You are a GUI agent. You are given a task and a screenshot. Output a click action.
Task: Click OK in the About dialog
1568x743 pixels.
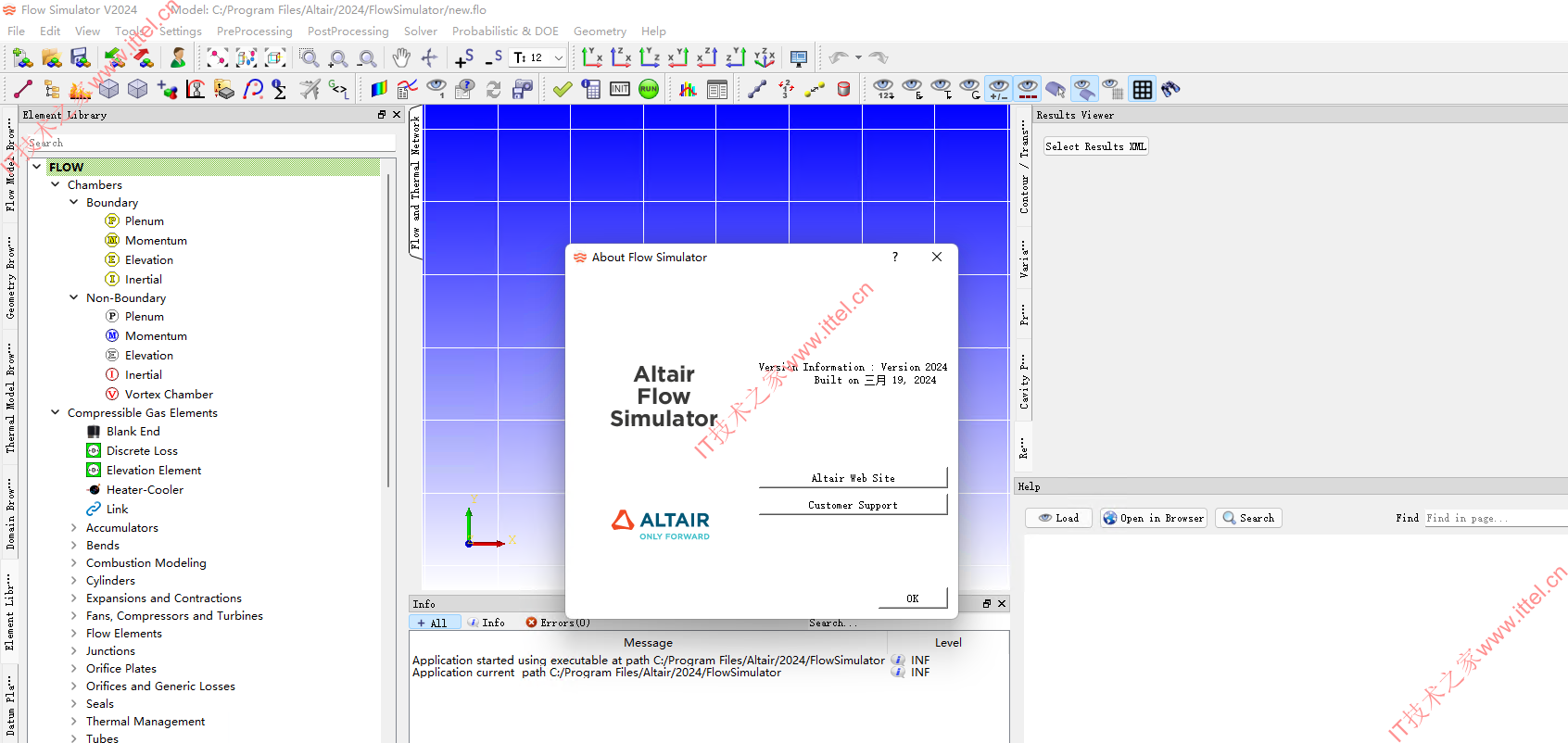tap(912, 598)
